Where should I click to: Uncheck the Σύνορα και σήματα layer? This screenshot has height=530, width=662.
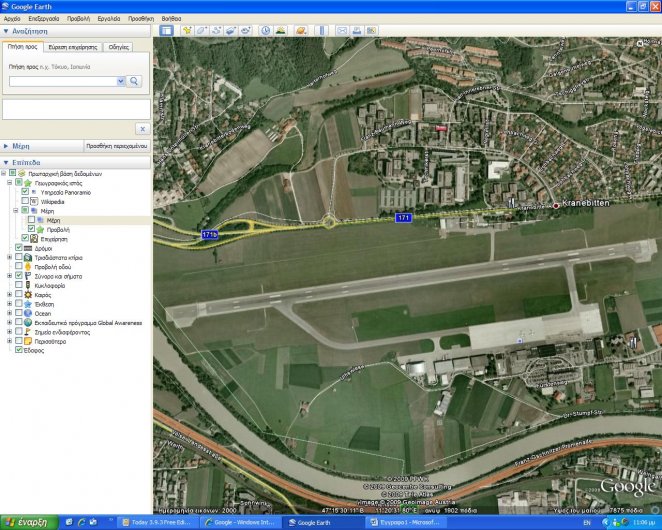coord(19,276)
